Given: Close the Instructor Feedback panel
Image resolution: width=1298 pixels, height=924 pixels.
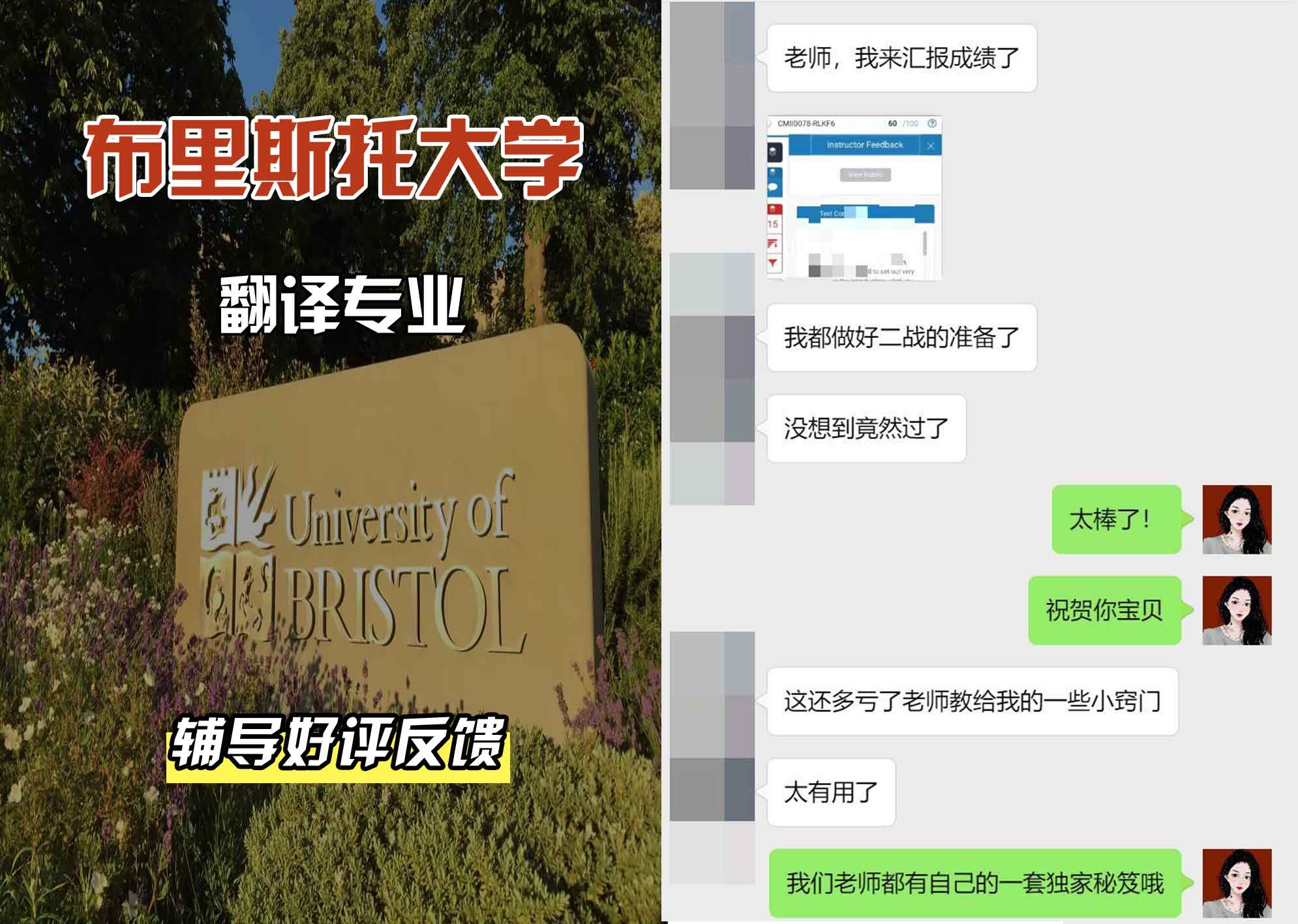Looking at the screenshot, I should point(931,146).
